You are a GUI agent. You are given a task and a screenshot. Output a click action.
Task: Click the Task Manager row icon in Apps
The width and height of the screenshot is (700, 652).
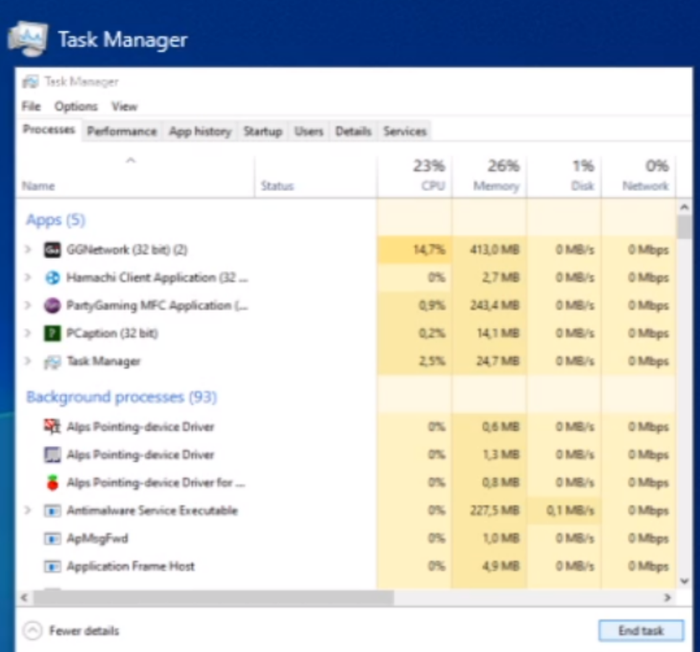coord(52,362)
